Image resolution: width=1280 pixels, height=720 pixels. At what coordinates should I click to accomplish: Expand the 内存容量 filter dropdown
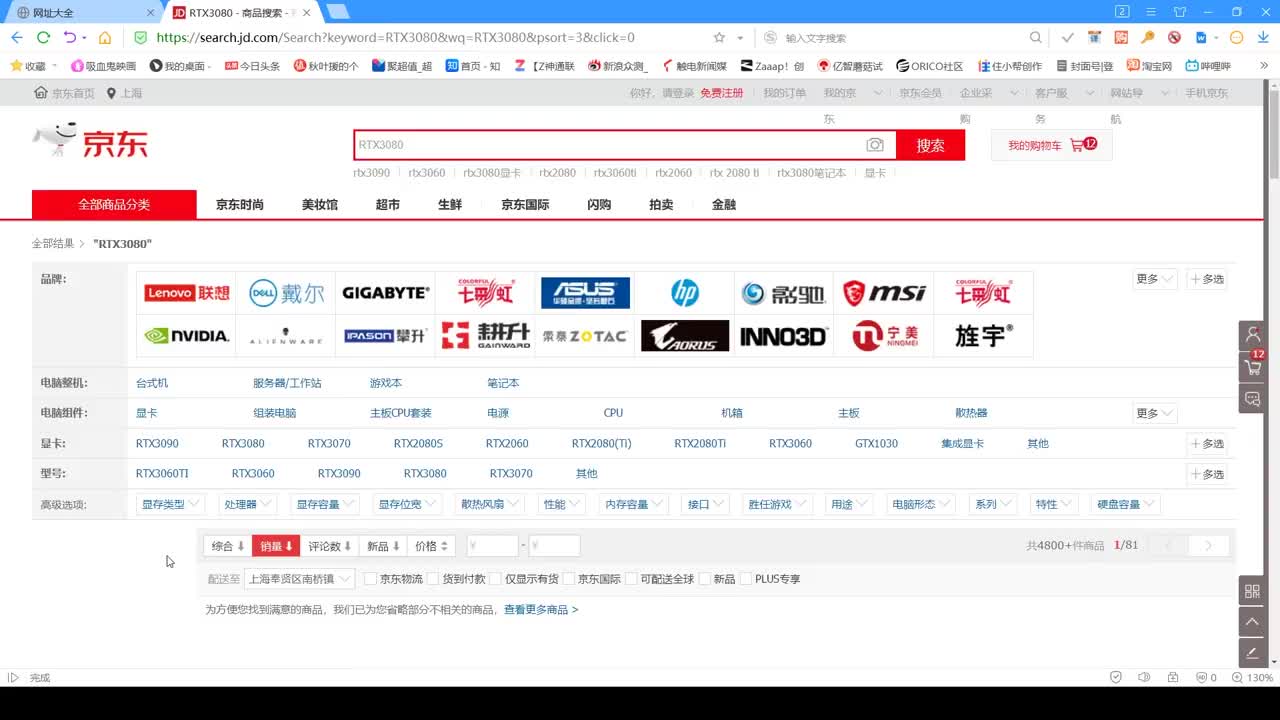click(x=634, y=504)
